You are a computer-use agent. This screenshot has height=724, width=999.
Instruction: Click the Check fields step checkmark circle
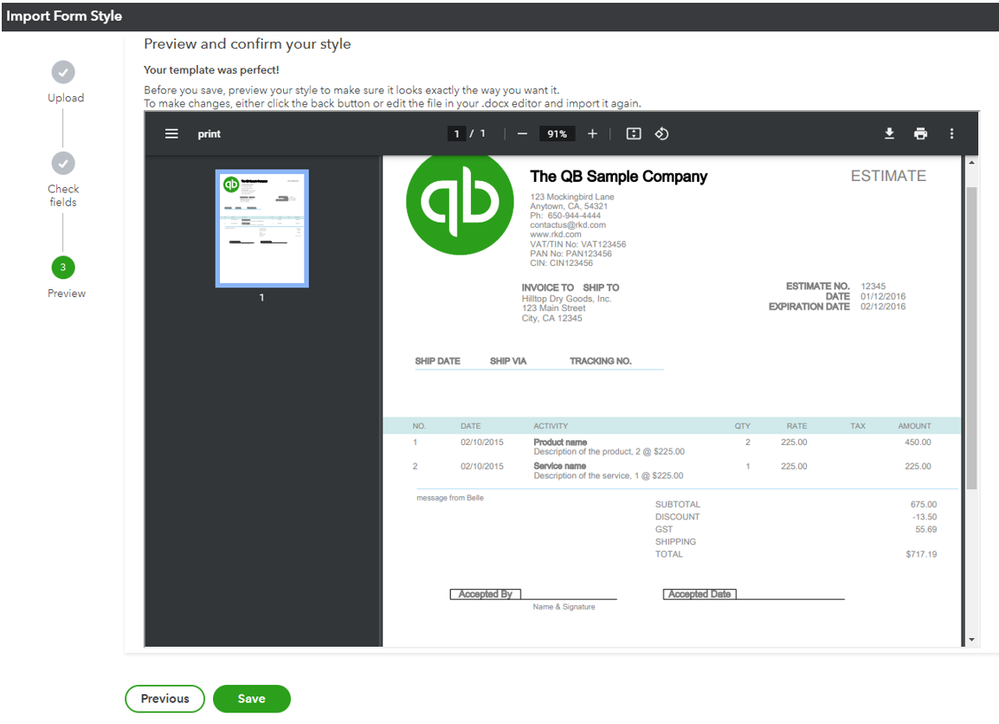tap(63, 163)
